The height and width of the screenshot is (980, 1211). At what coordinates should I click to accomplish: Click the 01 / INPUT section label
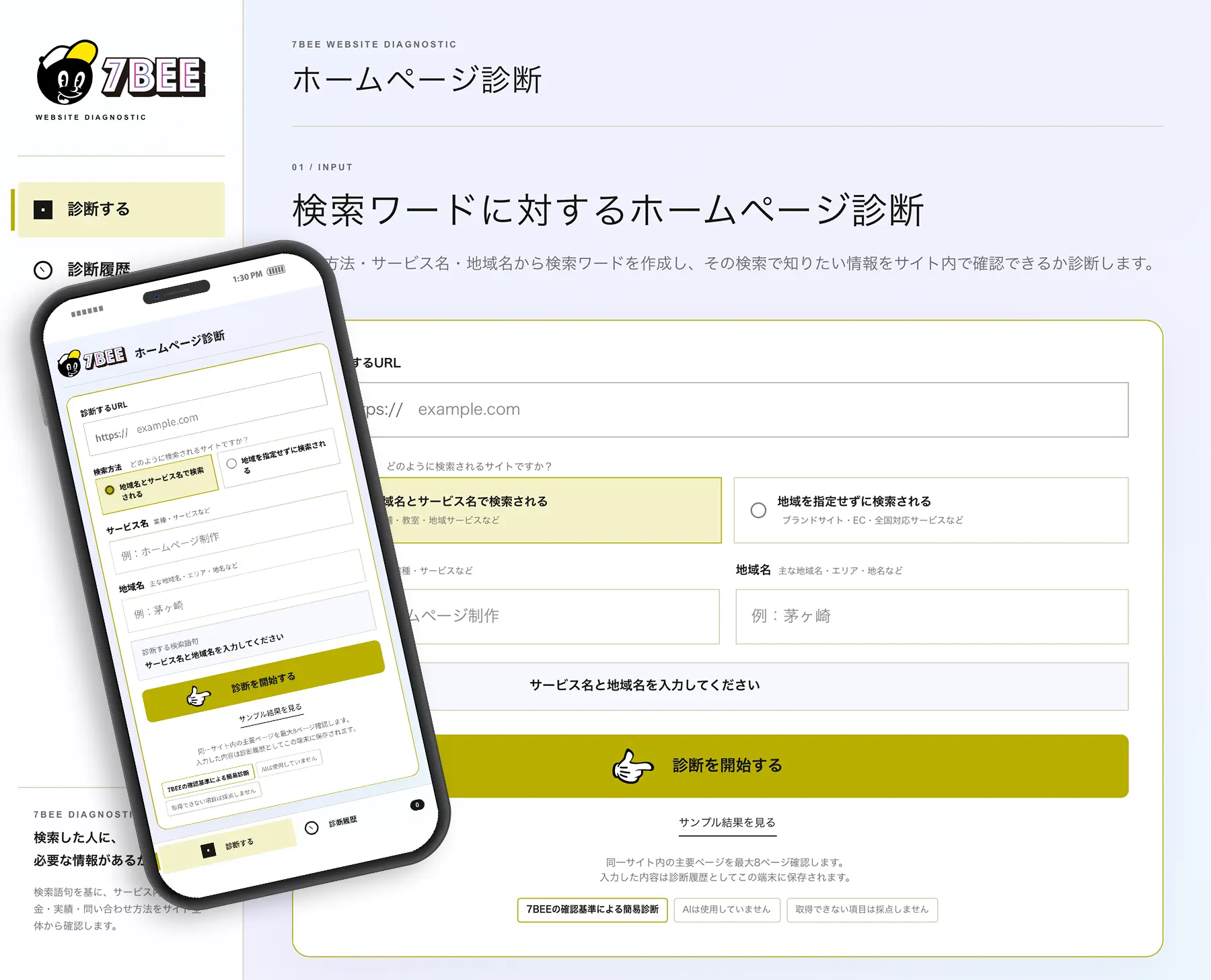[x=322, y=167]
